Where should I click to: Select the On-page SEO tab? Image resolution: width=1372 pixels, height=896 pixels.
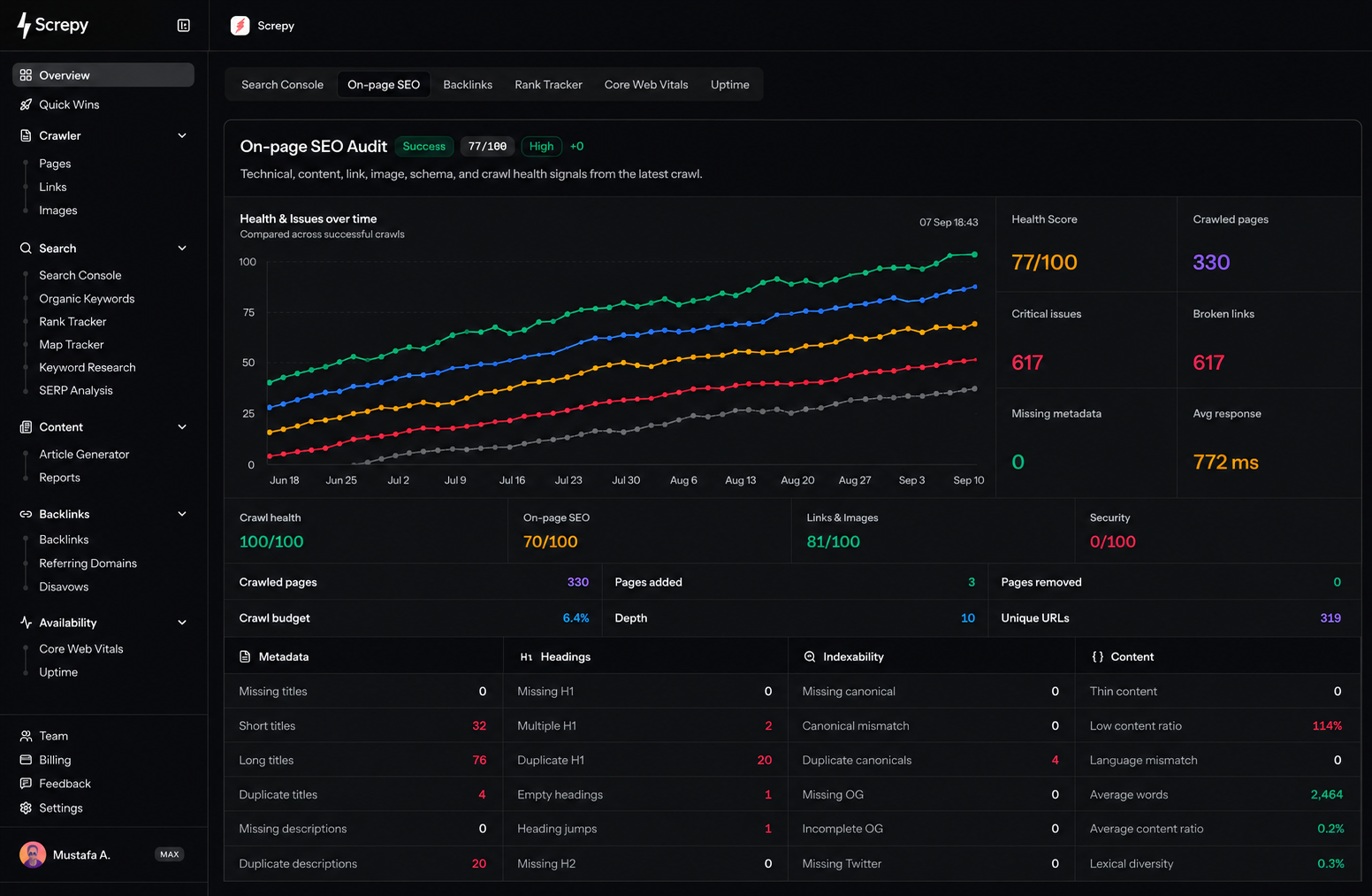(x=384, y=85)
